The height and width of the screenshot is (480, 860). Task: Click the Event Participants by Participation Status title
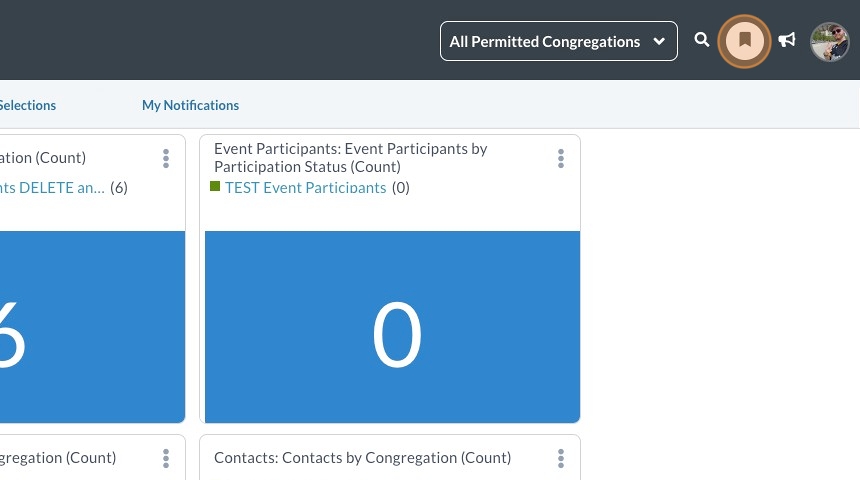tap(350, 158)
